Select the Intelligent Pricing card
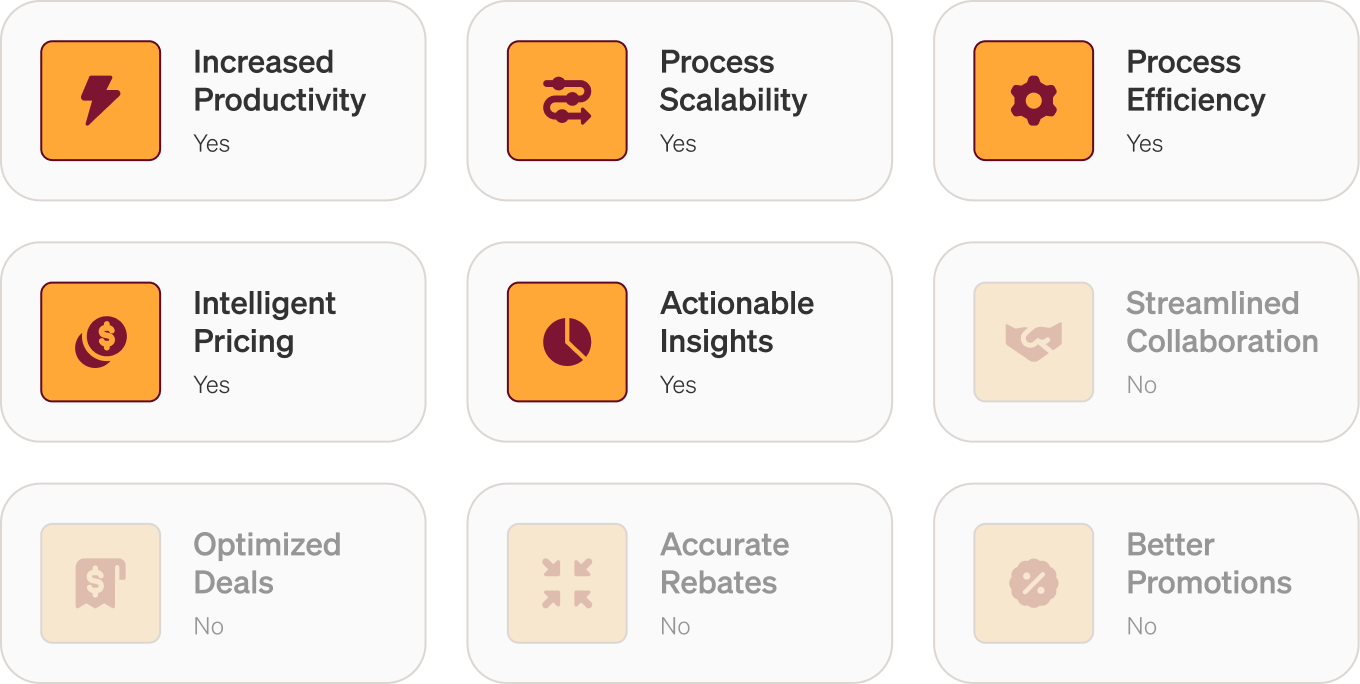Screen dimensions: 1360x684 (x=213, y=341)
